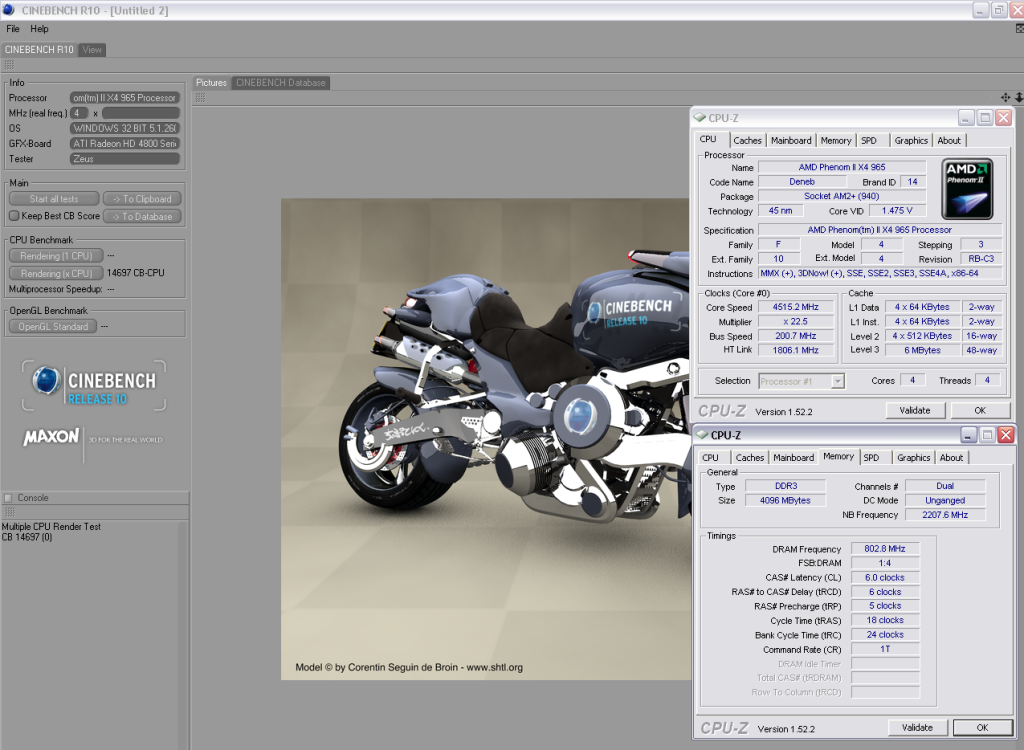Click the OpenGL Standard button
1024x750 pixels.
tap(53, 326)
